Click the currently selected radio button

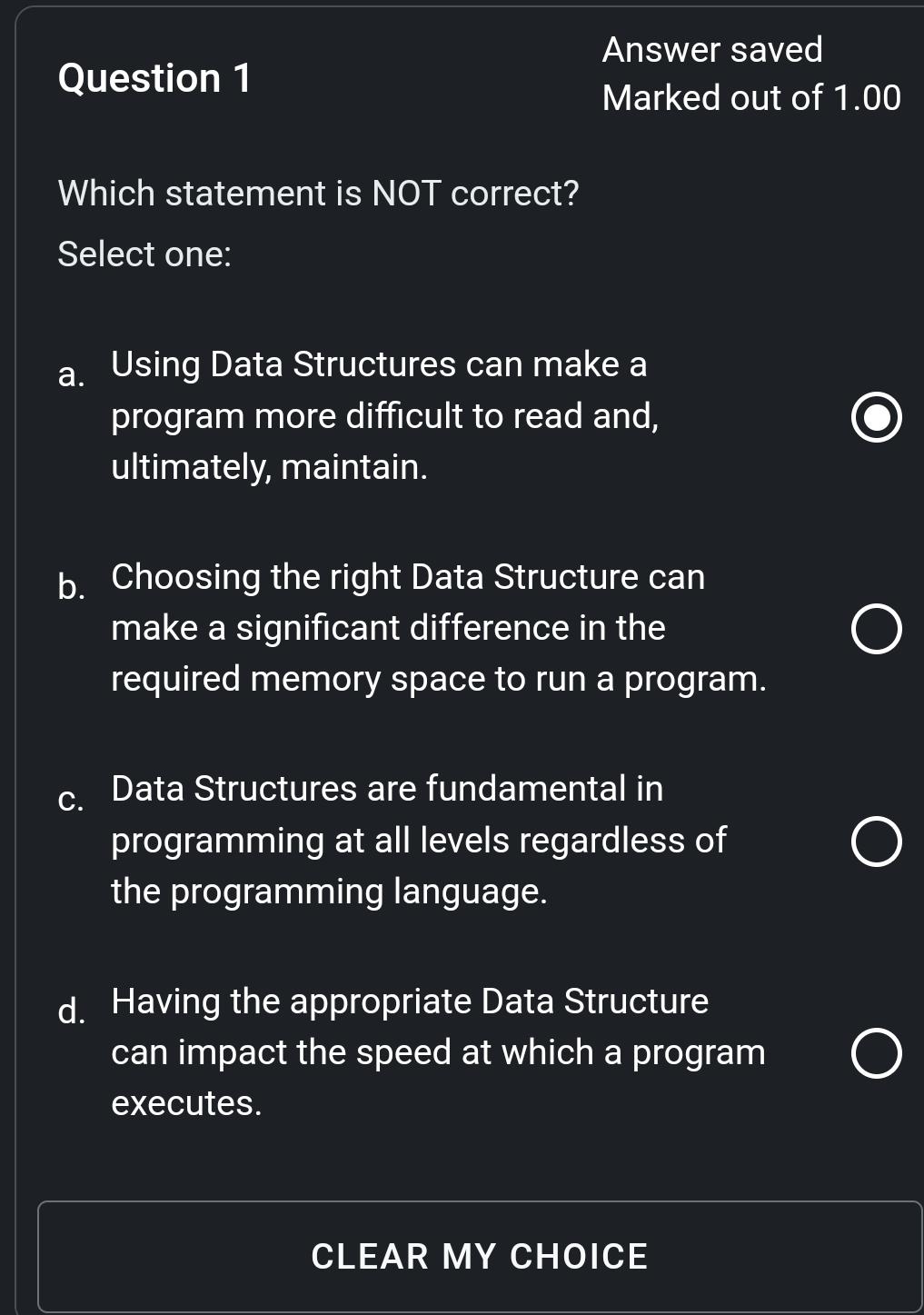876,416
